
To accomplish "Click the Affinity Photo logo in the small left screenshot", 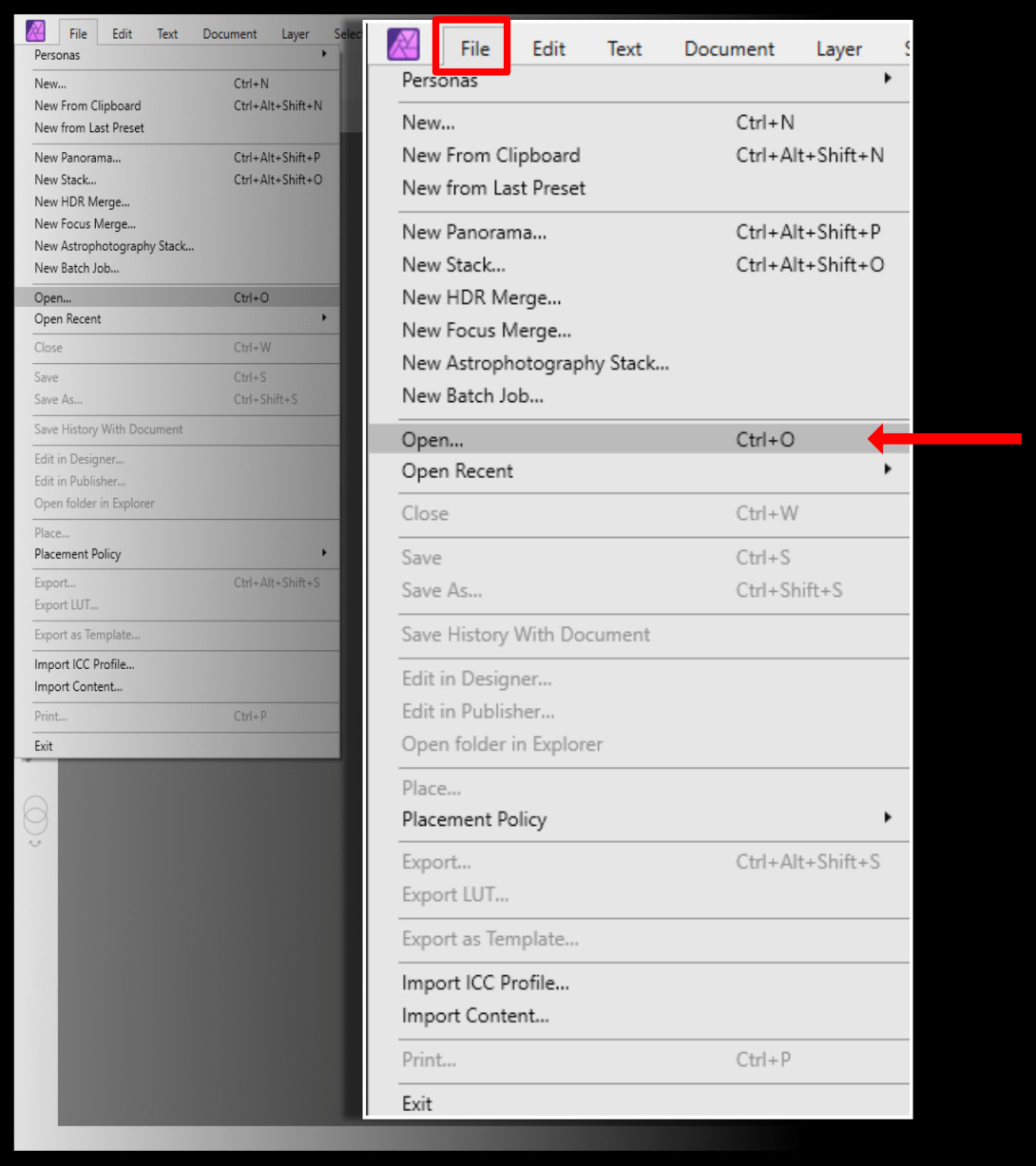I will tap(36, 31).
